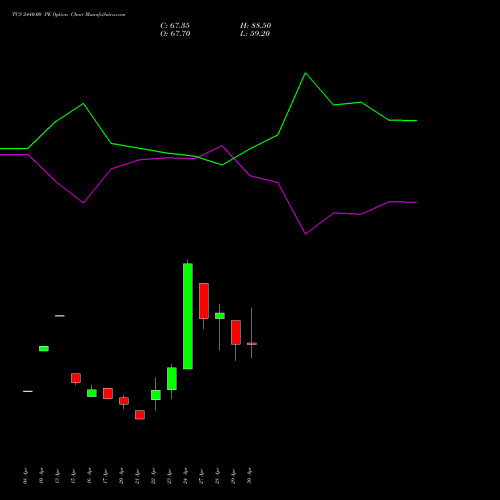Select the red candle above '29 Apr'
This screenshot has height=500, width=500.
(x=236, y=332)
